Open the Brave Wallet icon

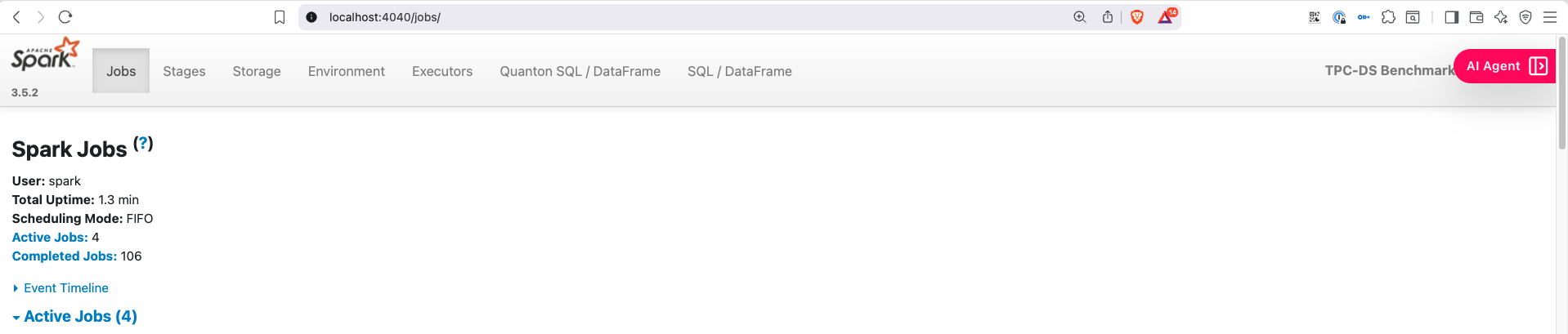[x=1476, y=17]
